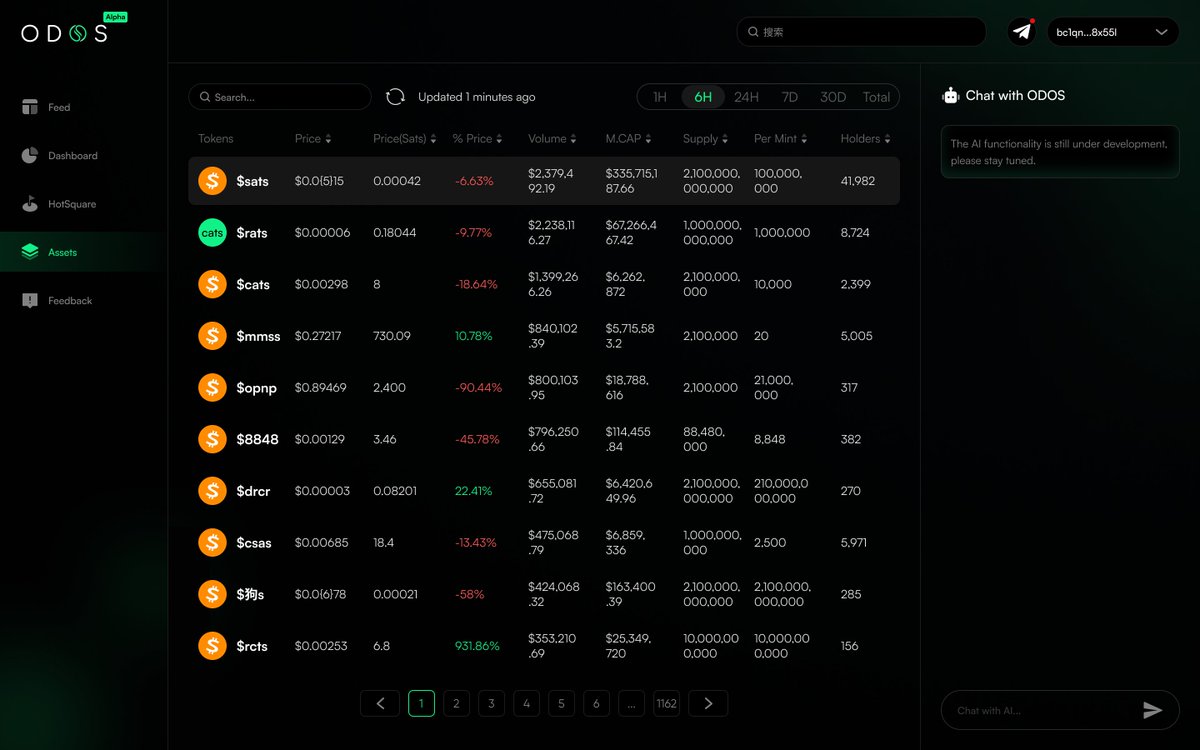The width and height of the screenshot is (1200, 750).
Task: Focus the top 搜索 search bar
Action: [x=862, y=32]
